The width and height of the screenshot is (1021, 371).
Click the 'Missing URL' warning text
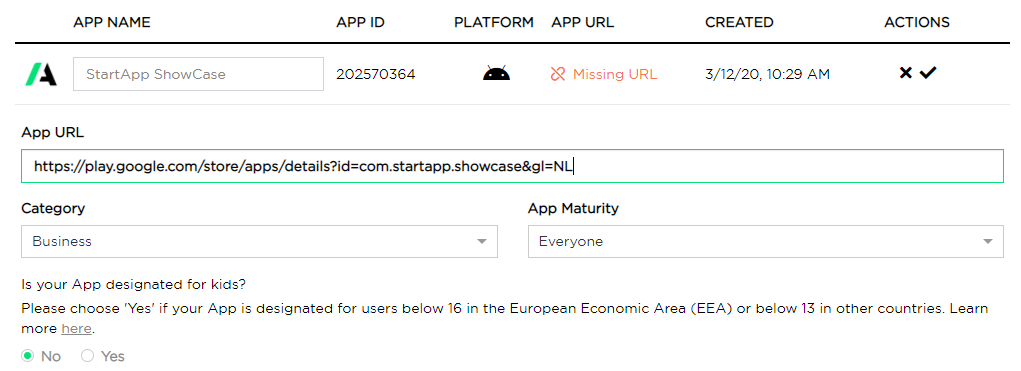[615, 74]
